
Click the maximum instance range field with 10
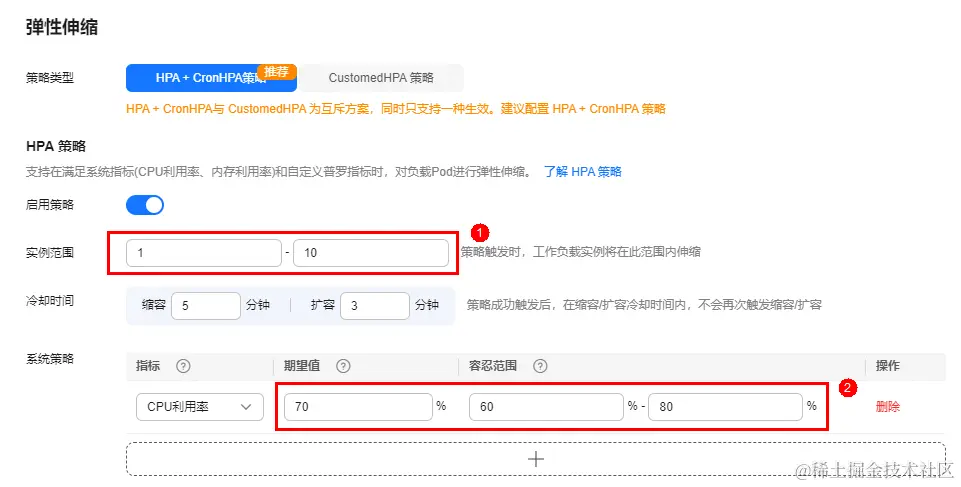click(371, 252)
